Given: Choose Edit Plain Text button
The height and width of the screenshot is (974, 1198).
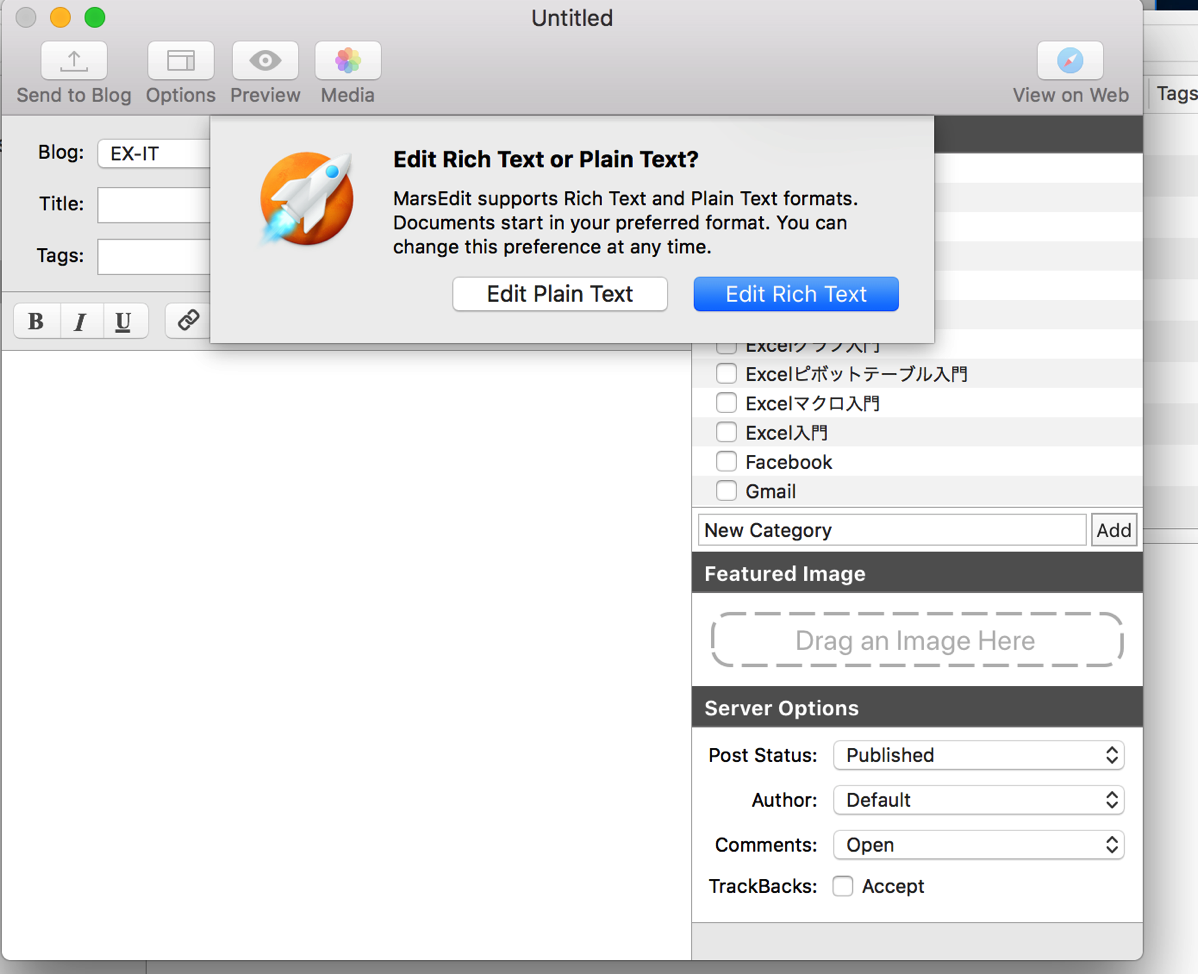Looking at the screenshot, I should point(560,294).
